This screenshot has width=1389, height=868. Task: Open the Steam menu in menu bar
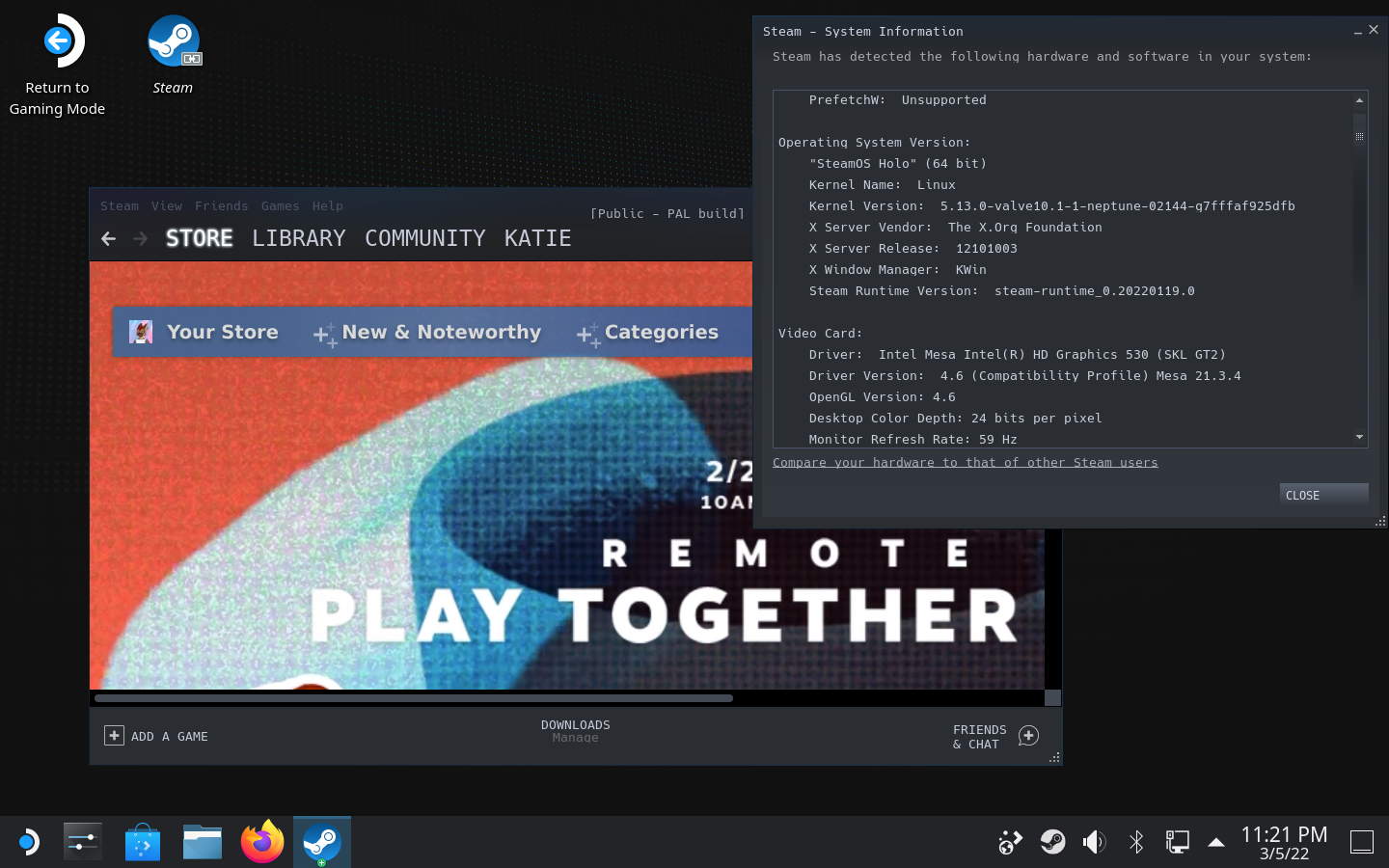120,206
